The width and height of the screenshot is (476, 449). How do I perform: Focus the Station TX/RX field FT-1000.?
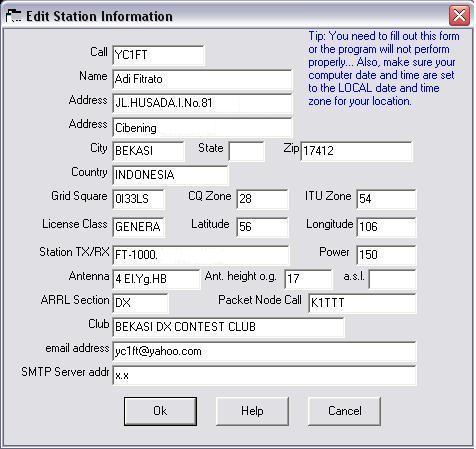click(x=201, y=255)
